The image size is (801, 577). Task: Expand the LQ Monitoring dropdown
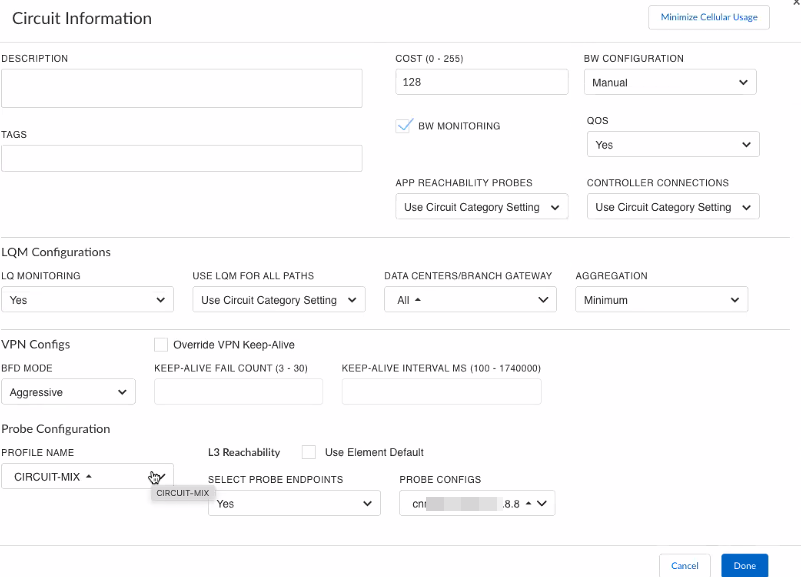[x=88, y=300]
